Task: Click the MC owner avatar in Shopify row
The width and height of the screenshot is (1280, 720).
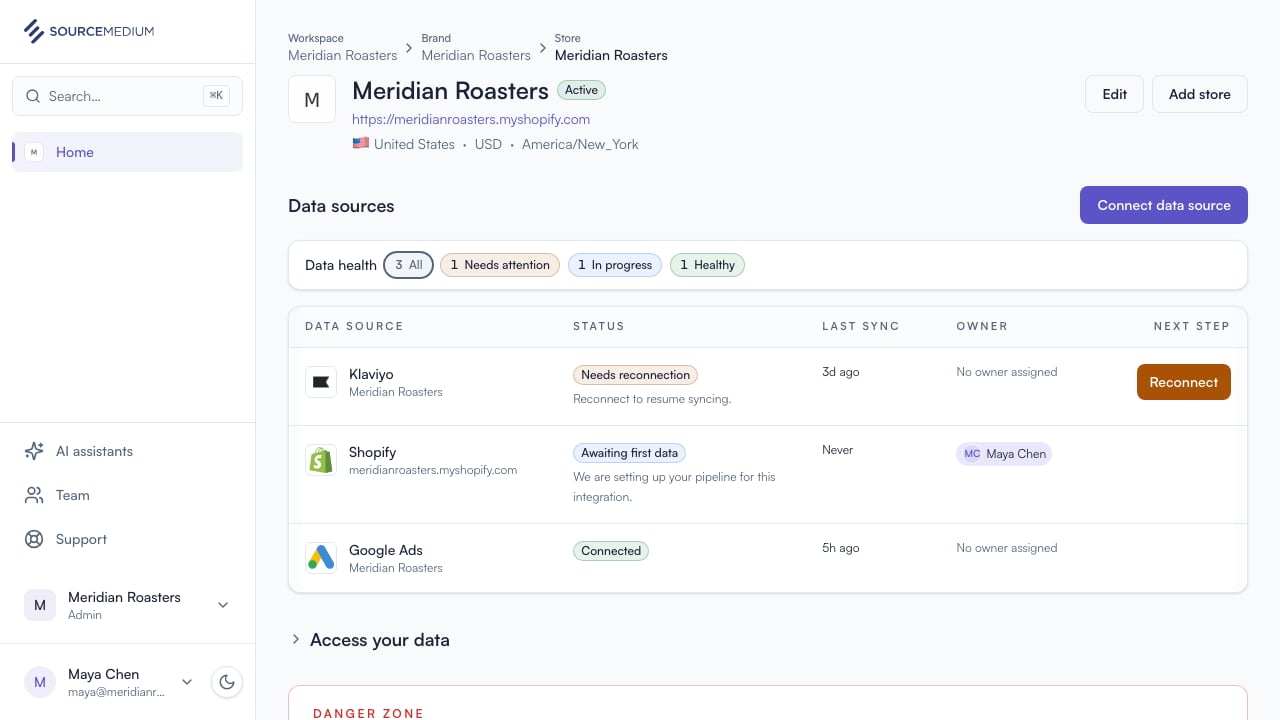Action: click(972, 454)
